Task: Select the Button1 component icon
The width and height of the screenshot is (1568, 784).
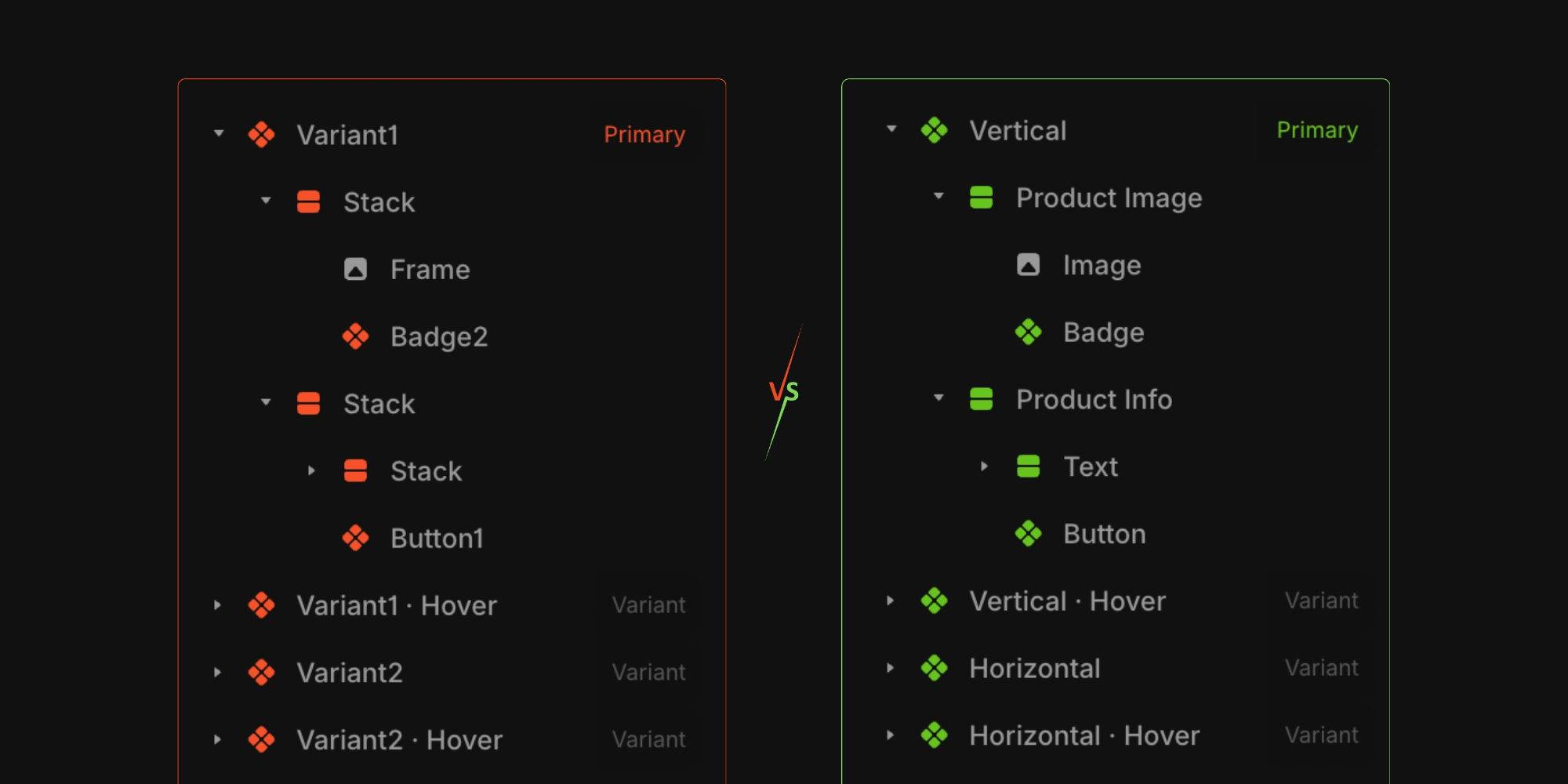Action: [x=357, y=538]
